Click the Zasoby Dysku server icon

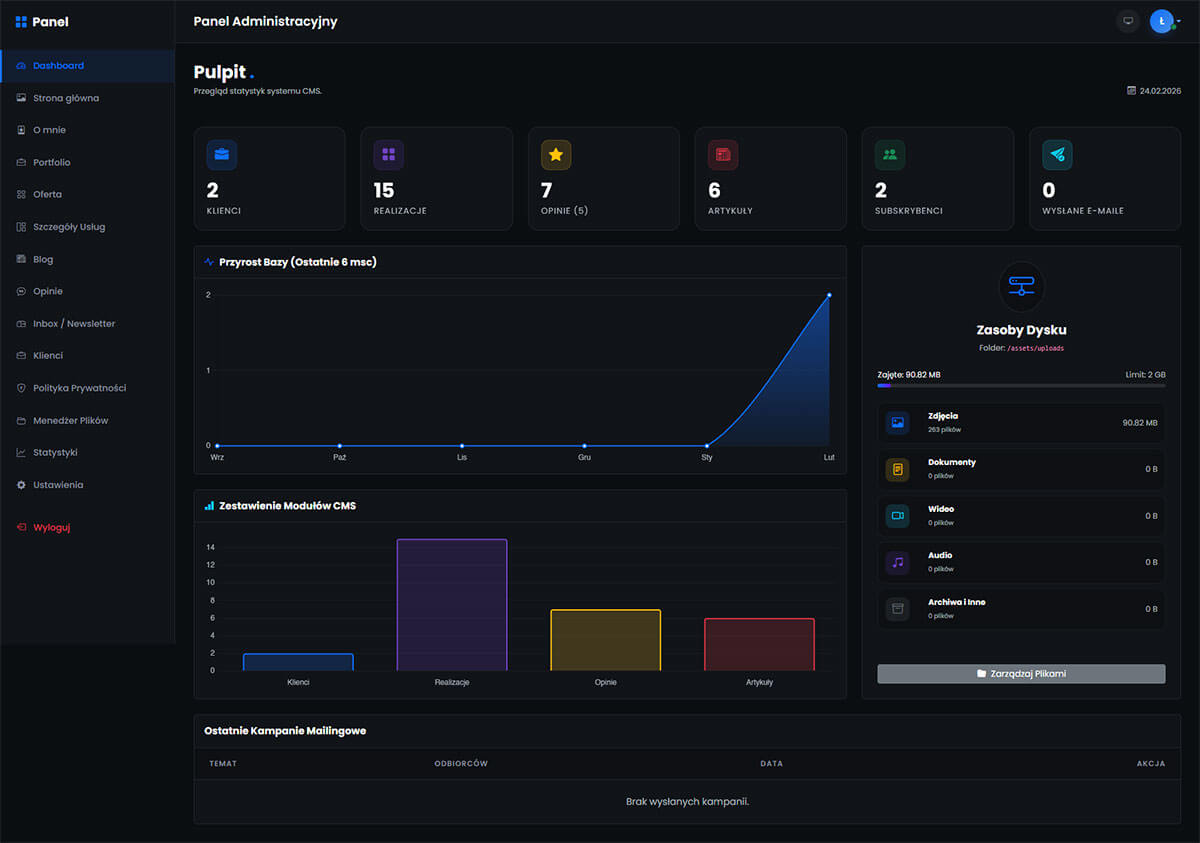tap(1021, 286)
